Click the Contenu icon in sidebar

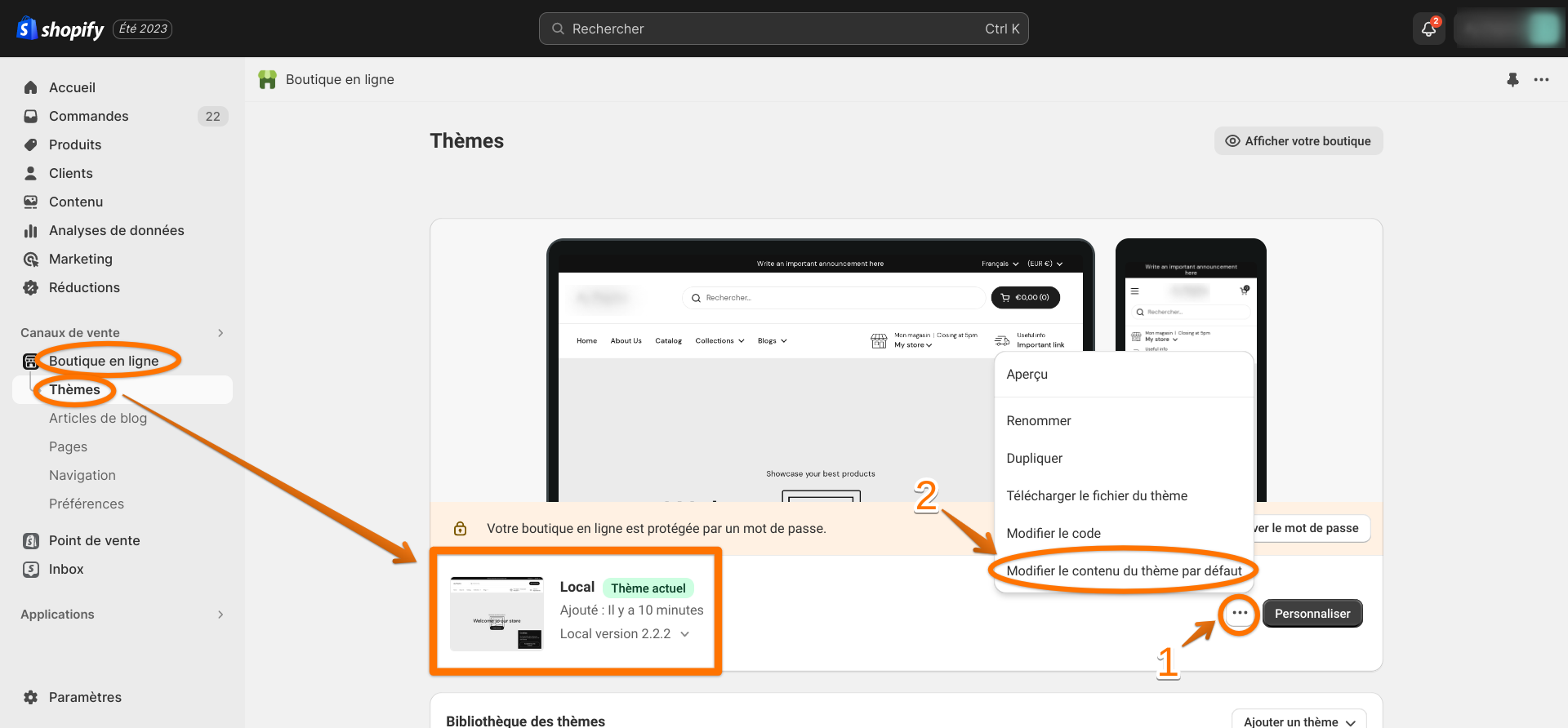[x=31, y=202]
